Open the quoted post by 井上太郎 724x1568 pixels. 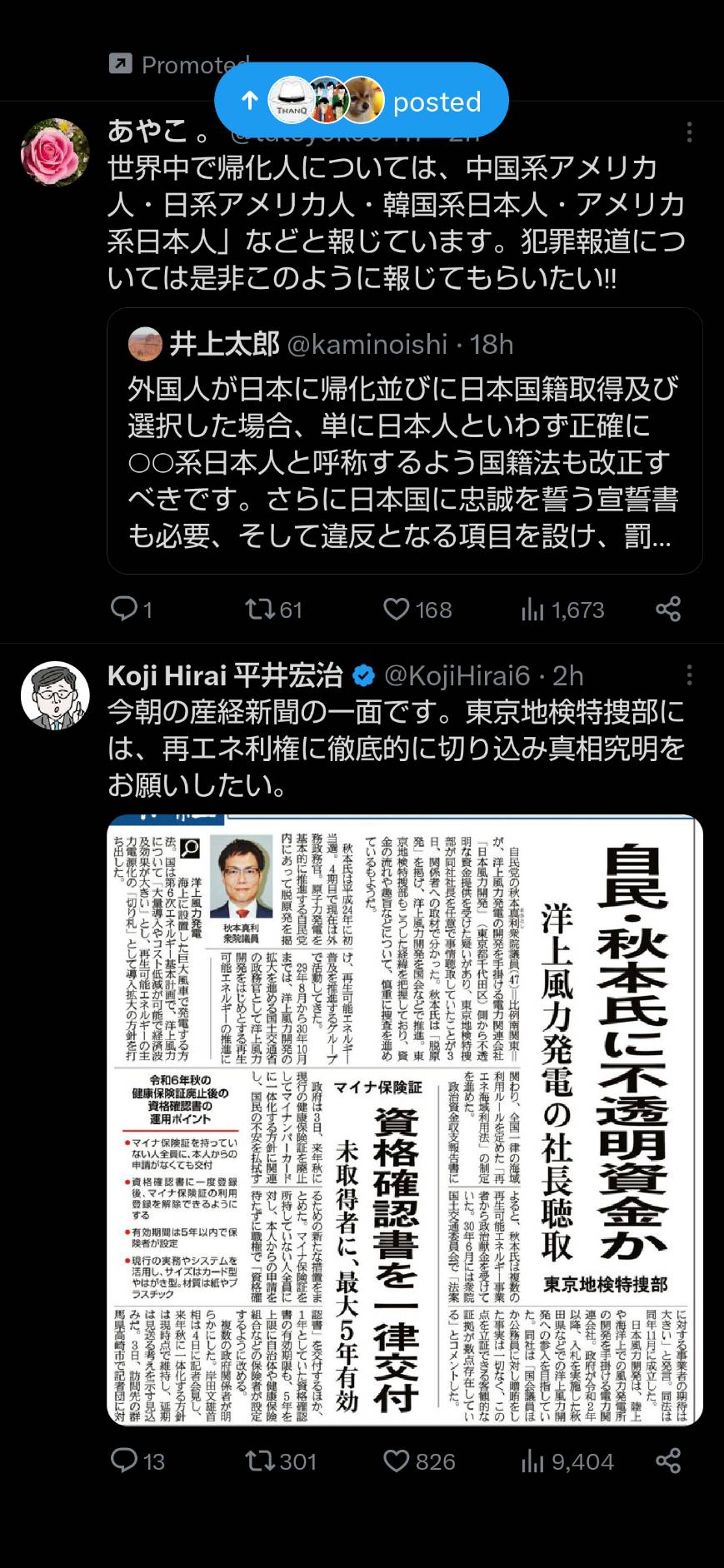point(404,441)
